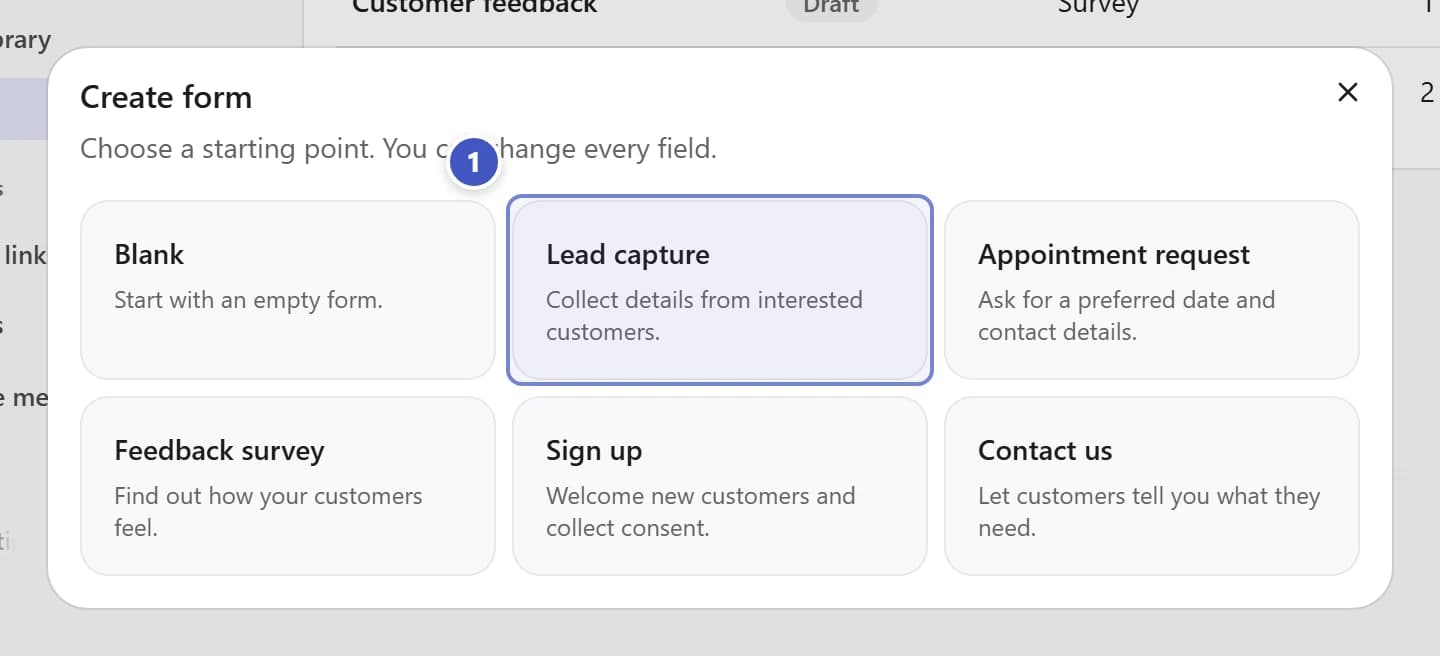This screenshot has width=1440, height=656.
Task: Click the Survey cell in background table
Action: (x=1098, y=6)
